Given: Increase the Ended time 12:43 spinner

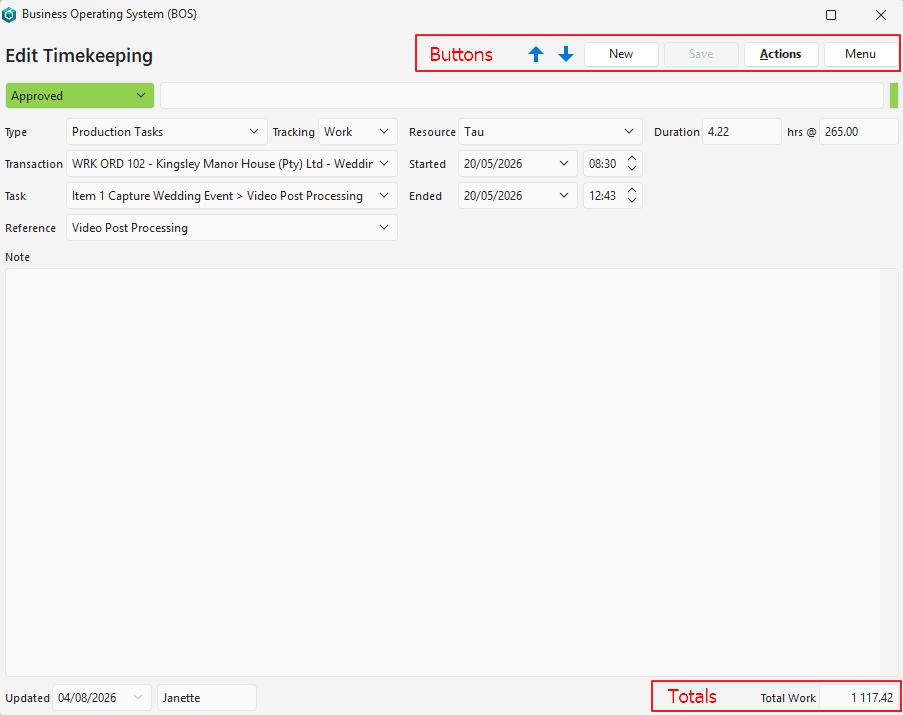Looking at the screenshot, I should (632, 191).
